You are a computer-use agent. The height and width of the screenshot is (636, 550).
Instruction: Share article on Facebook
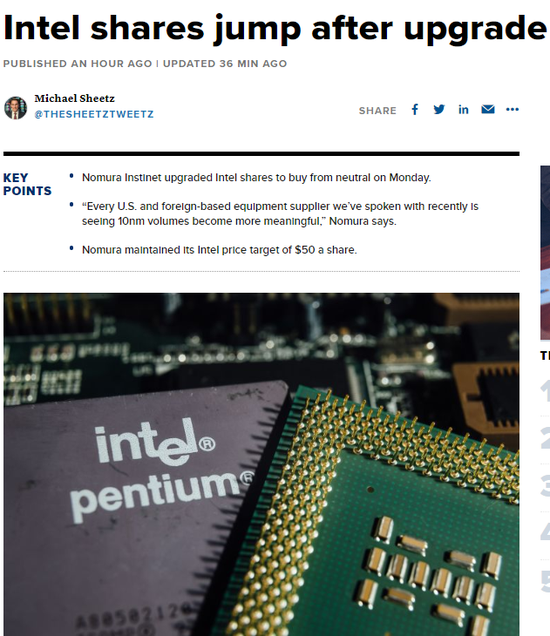tap(415, 110)
